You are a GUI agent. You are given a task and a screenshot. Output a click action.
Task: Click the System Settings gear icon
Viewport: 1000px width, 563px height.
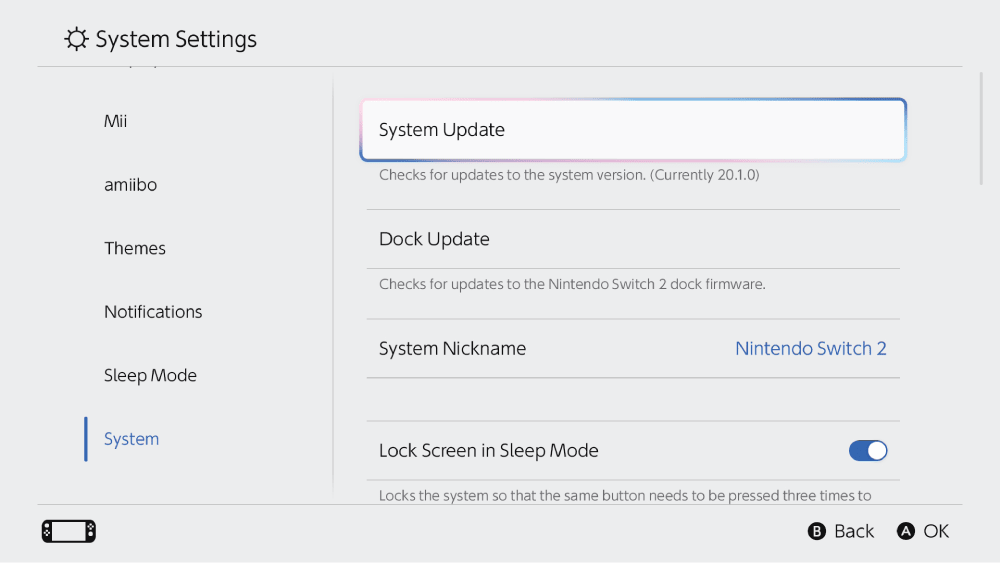pos(76,39)
